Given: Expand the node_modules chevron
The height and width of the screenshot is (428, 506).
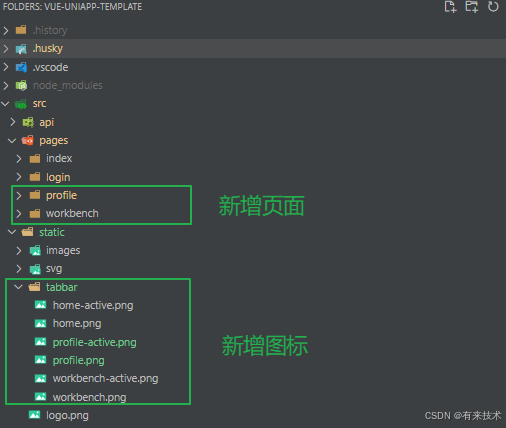Looking at the screenshot, I should click(6, 86).
